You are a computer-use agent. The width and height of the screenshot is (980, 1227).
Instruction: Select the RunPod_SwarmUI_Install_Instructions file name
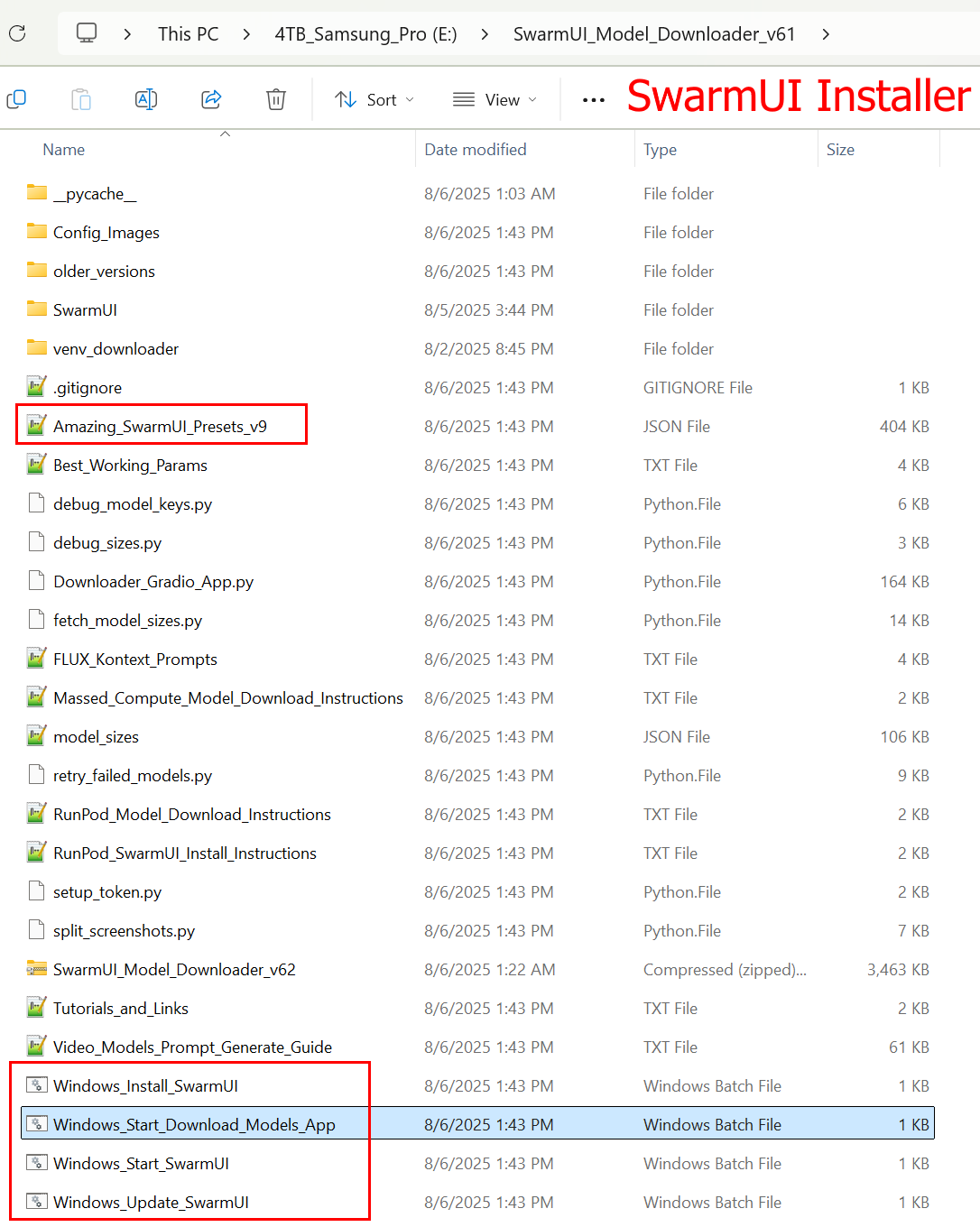[x=185, y=853]
